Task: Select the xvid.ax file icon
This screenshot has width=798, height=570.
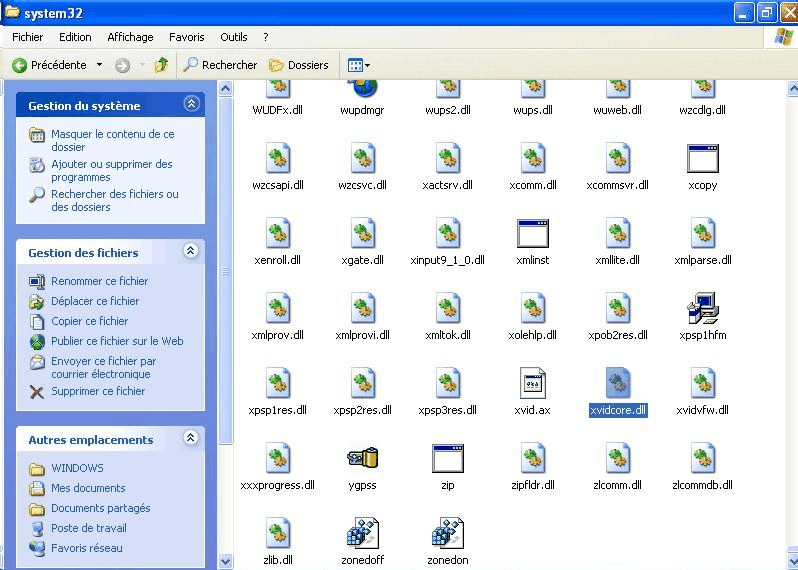Action: click(532, 383)
